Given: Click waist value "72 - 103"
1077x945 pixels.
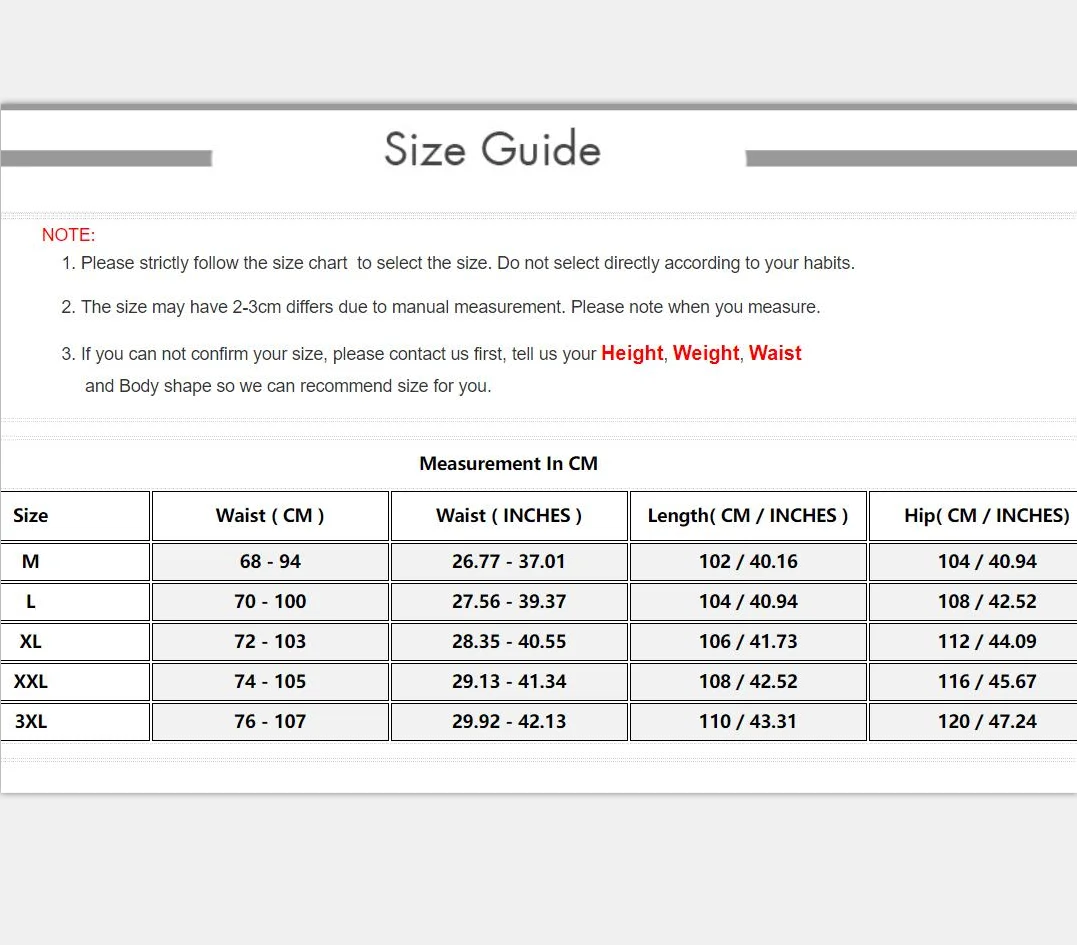Looking at the screenshot, I should click(270, 641).
